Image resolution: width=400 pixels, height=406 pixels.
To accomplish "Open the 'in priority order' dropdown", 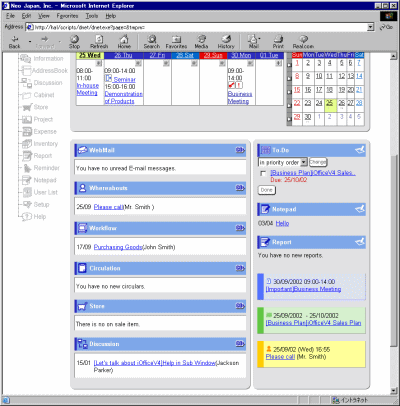I will pos(283,162).
